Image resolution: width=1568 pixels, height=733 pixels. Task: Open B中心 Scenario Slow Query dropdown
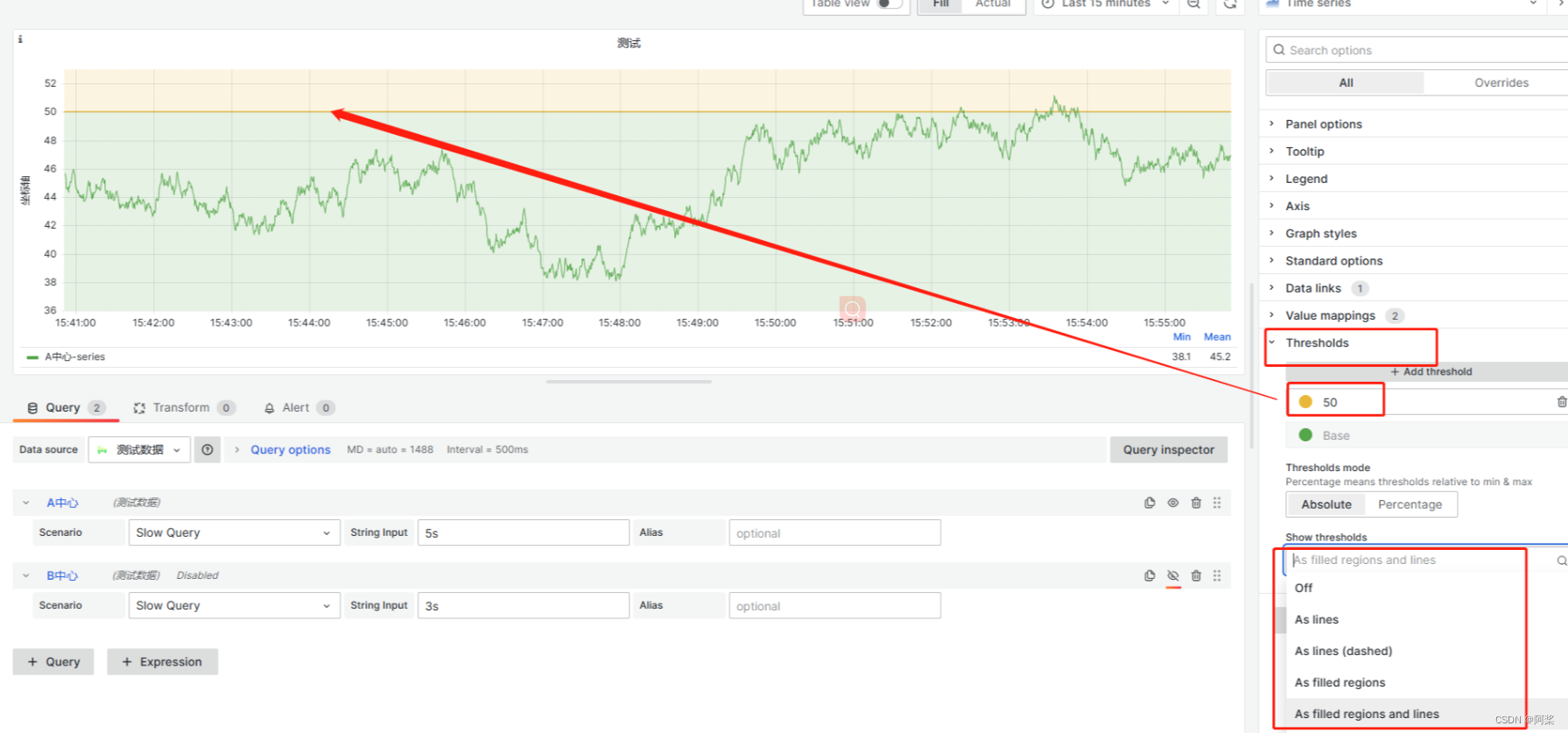tap(234, 605)
